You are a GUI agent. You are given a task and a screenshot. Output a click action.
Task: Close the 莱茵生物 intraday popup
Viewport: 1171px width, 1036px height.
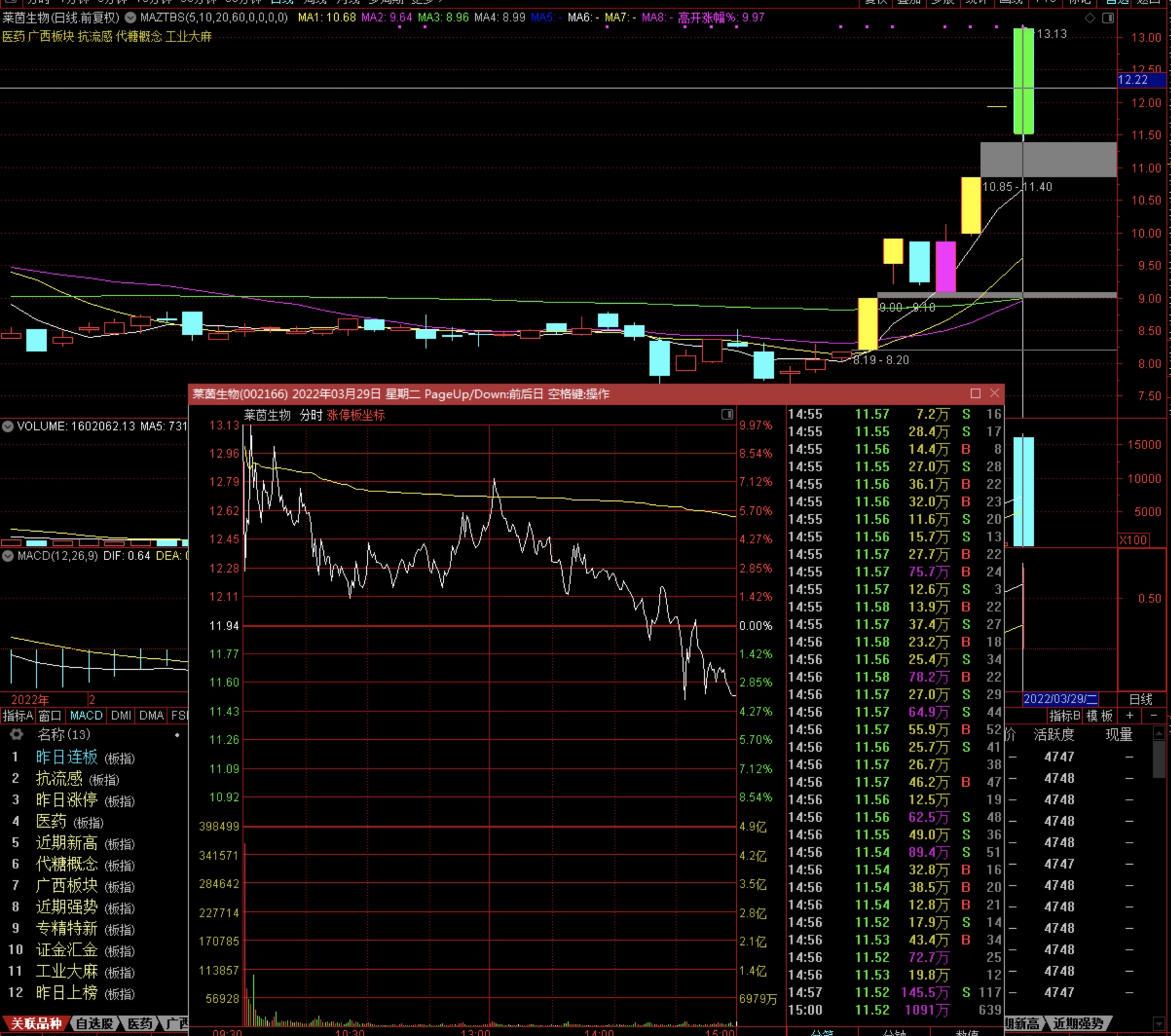(x=994, y=393)
